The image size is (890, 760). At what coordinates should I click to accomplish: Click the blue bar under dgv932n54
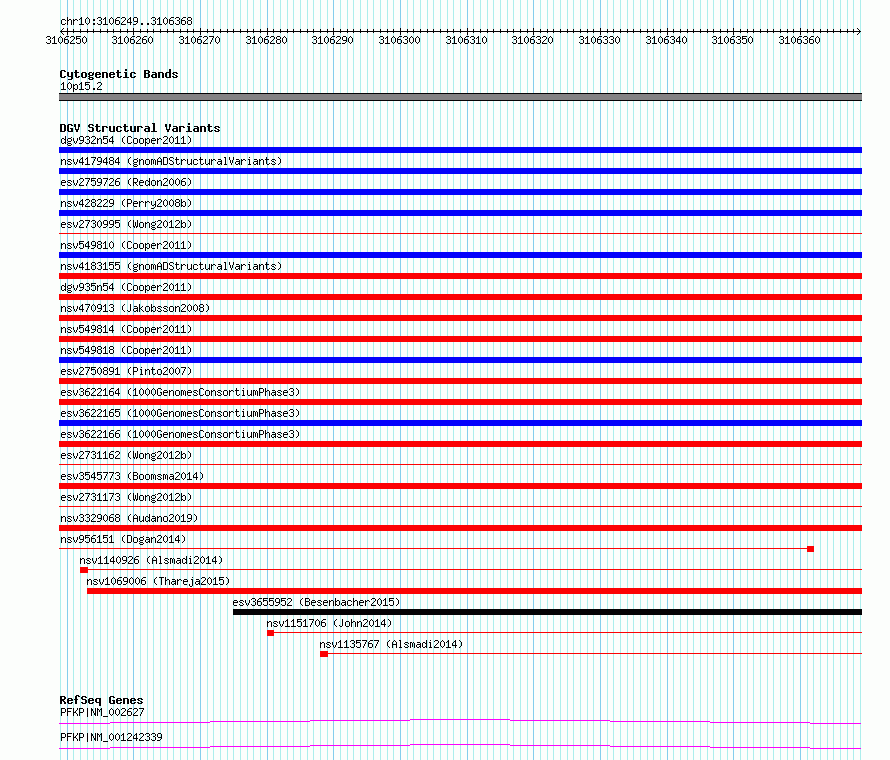click(460, 150)
